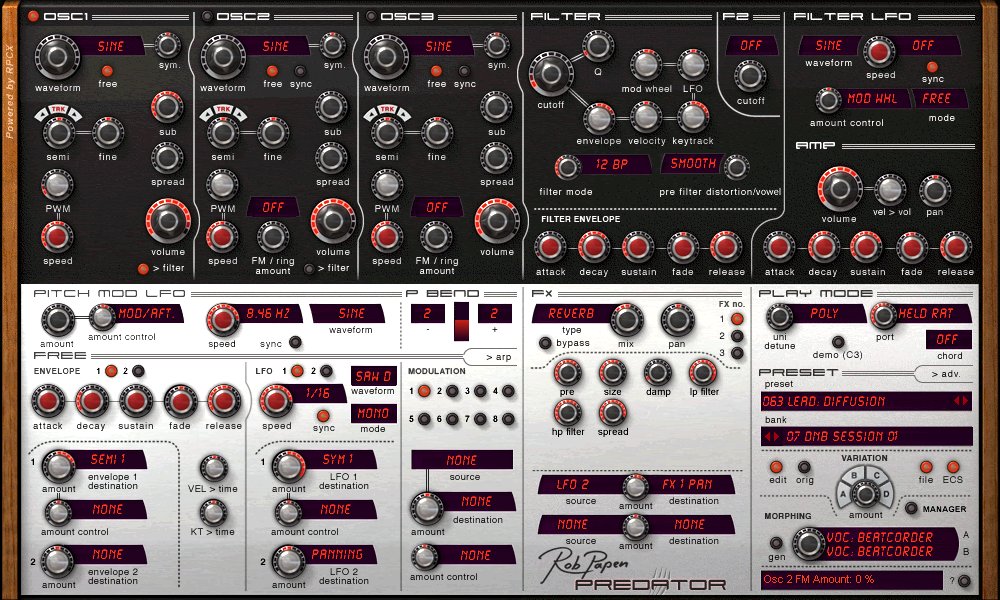Click the filter keytrack knob
The image size is (1000, 600).
point(693,117)
